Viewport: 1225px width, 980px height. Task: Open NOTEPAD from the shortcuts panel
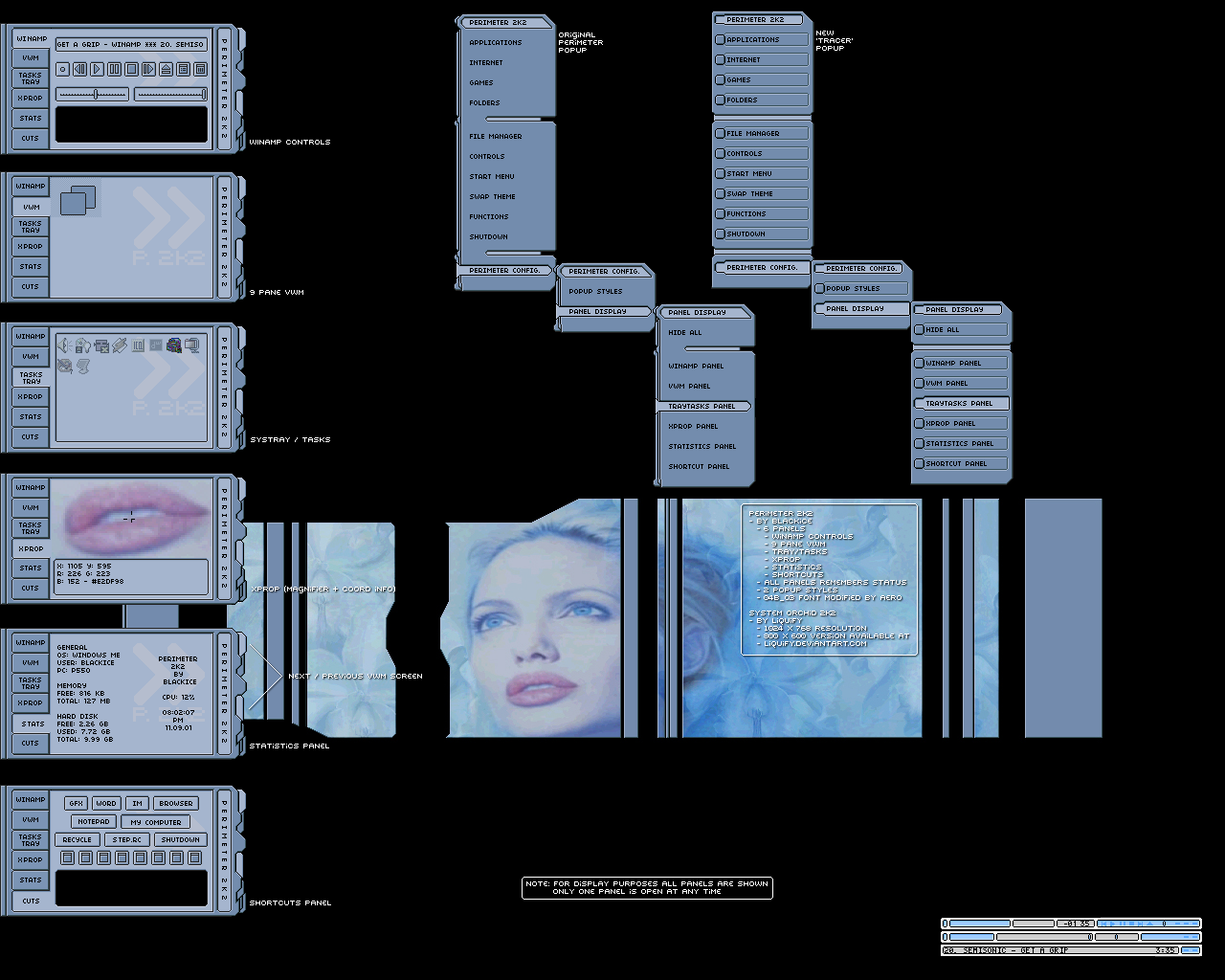[x=94, y=822]
